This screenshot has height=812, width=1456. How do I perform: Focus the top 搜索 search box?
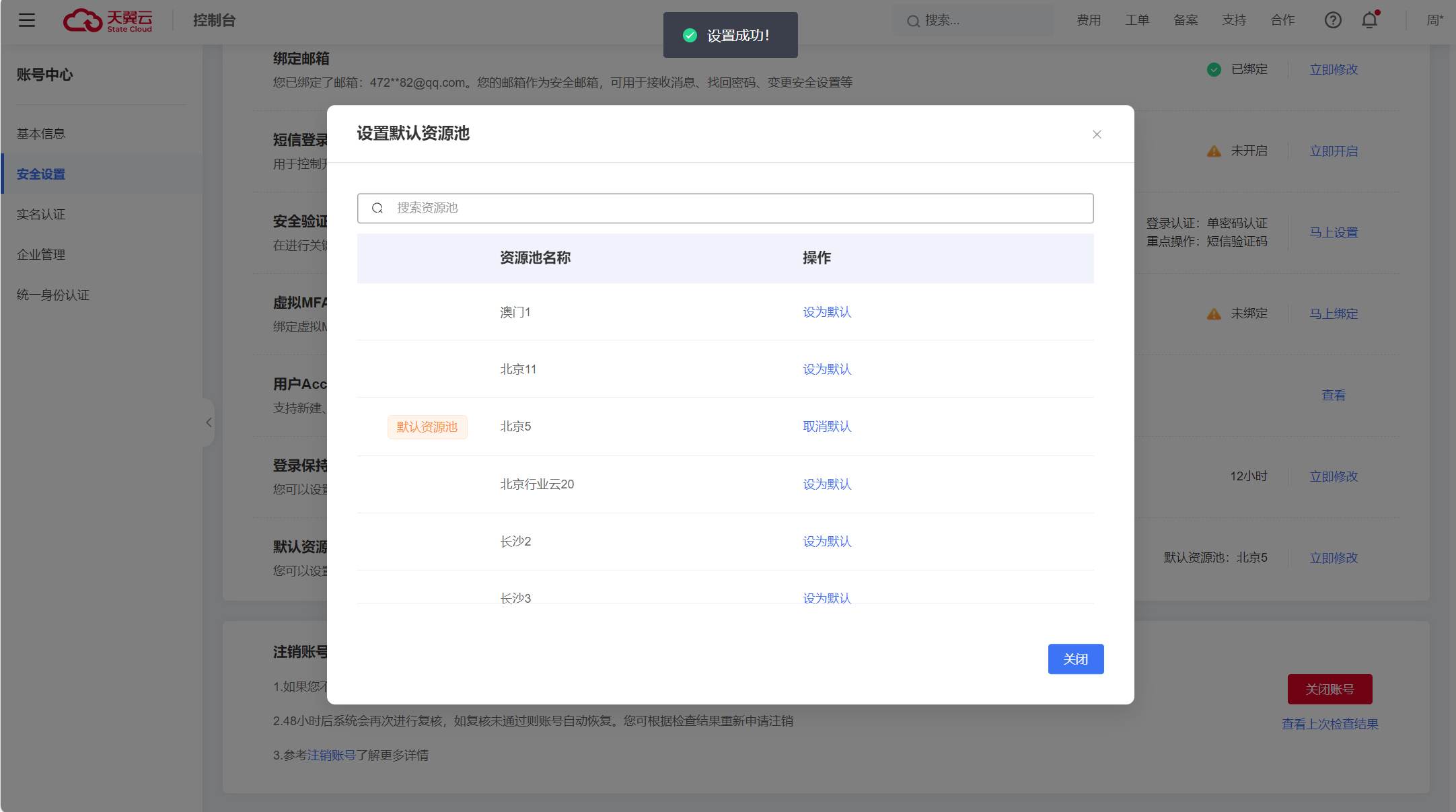973,20
